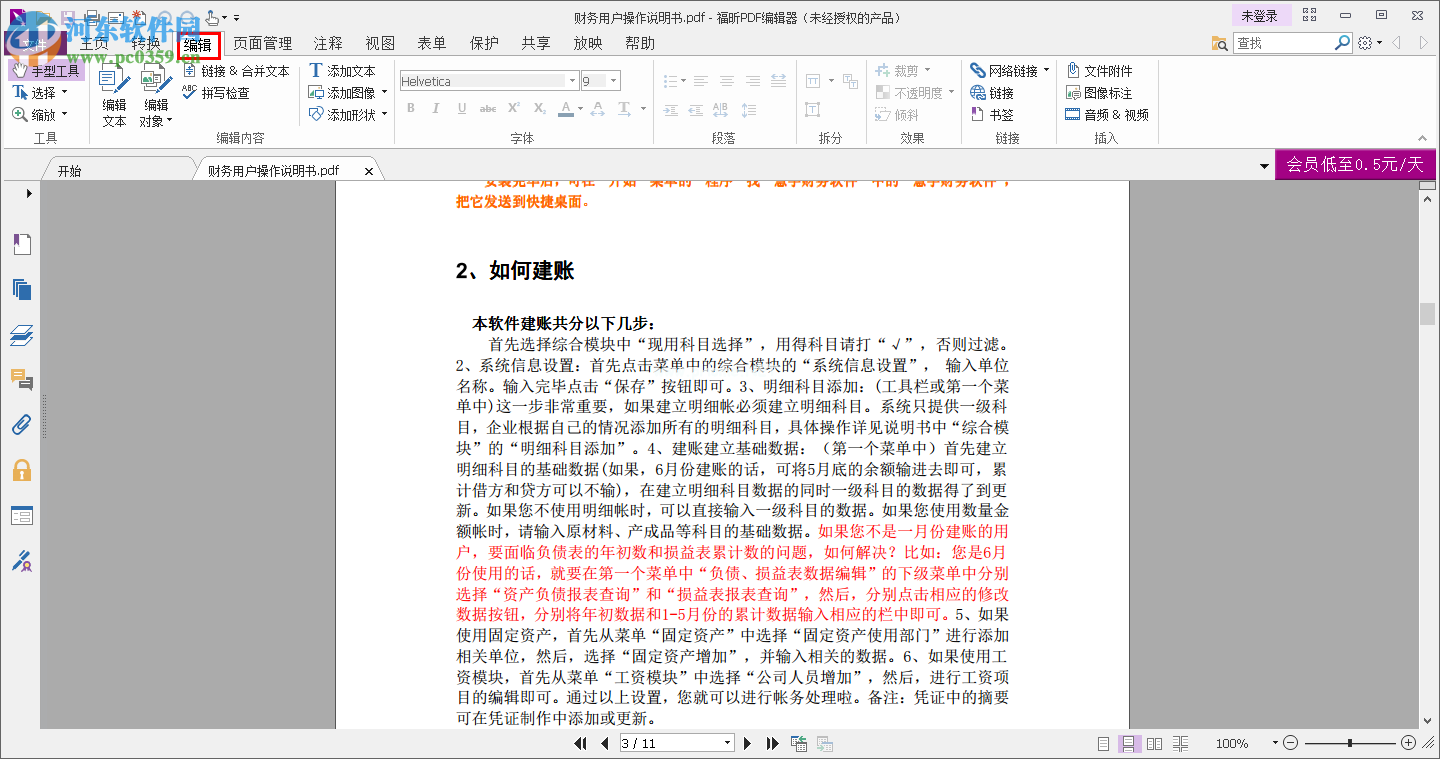The height and width of the screenshot is (759, 1440).
Task: Open the Comment (注释) ribbon tab
Action: click(328, 43)
